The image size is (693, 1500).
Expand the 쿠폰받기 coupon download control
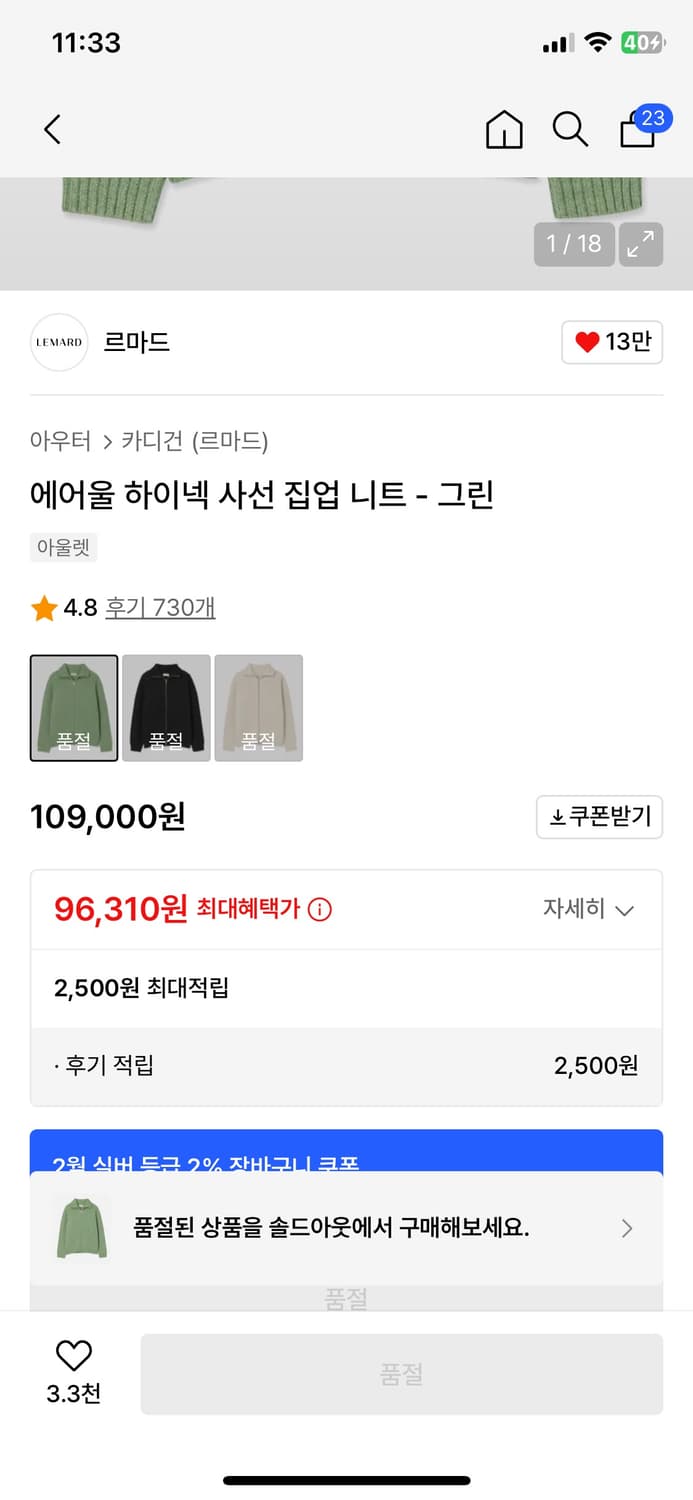click(x=599, y=817)
